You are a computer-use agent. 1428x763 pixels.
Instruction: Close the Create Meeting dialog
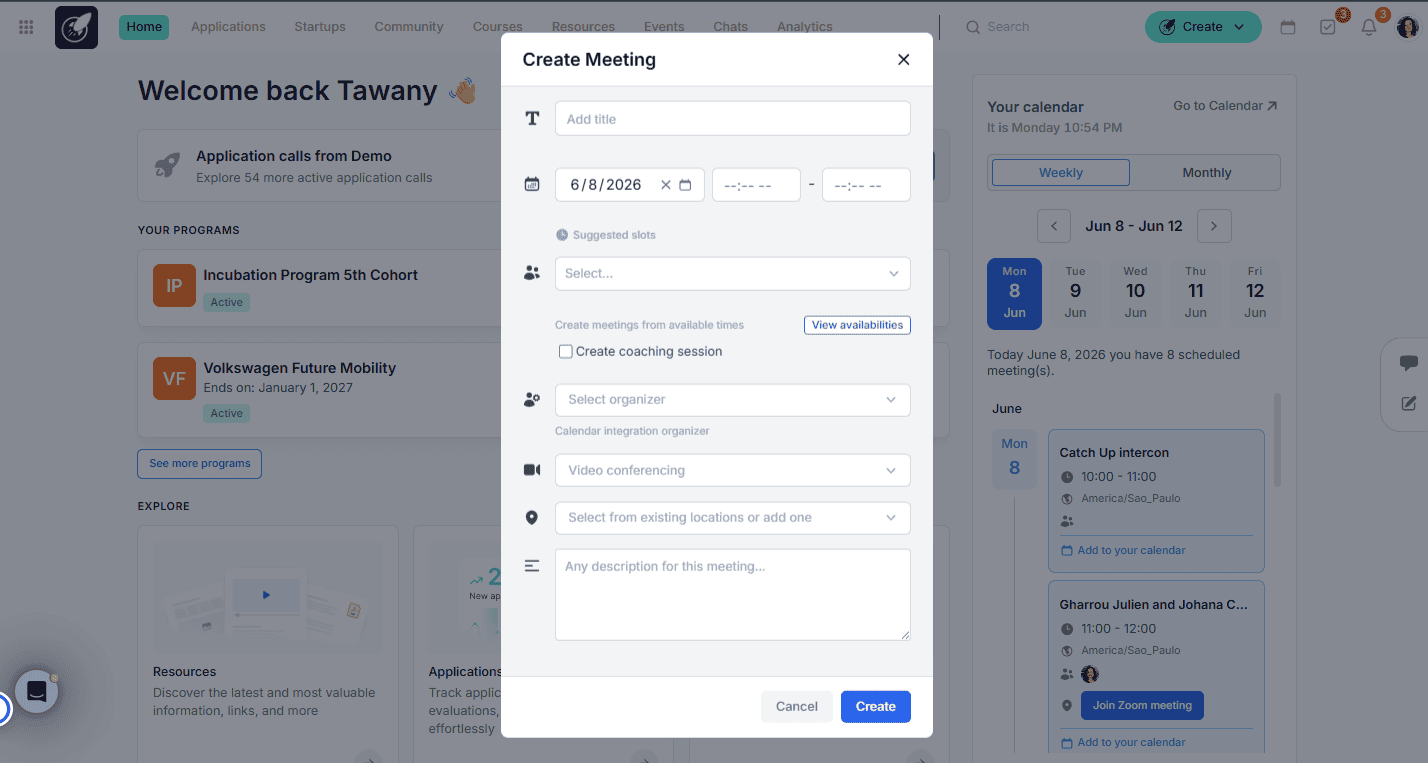(x=903, y=59)
